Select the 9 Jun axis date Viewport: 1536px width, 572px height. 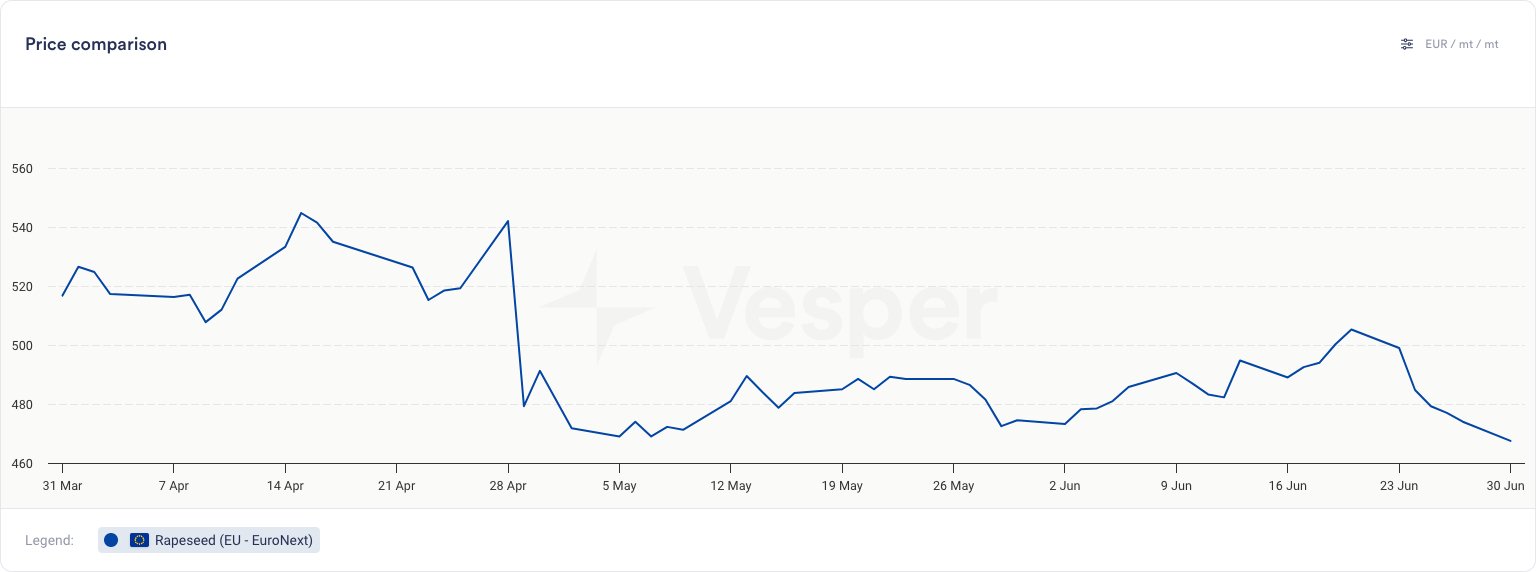(x=1176, y=486)
